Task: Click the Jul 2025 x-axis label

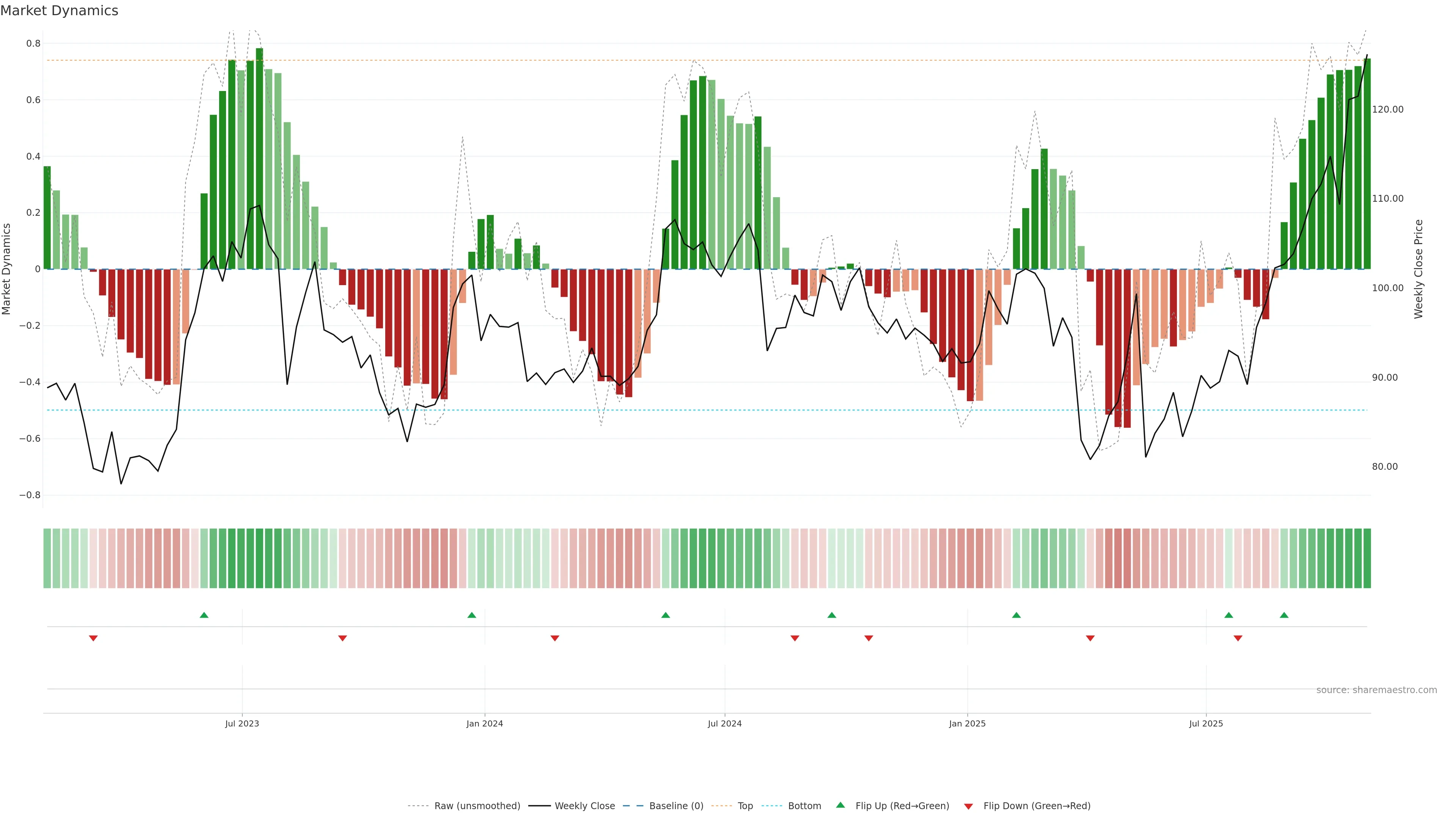Action: click(1206, 723)
